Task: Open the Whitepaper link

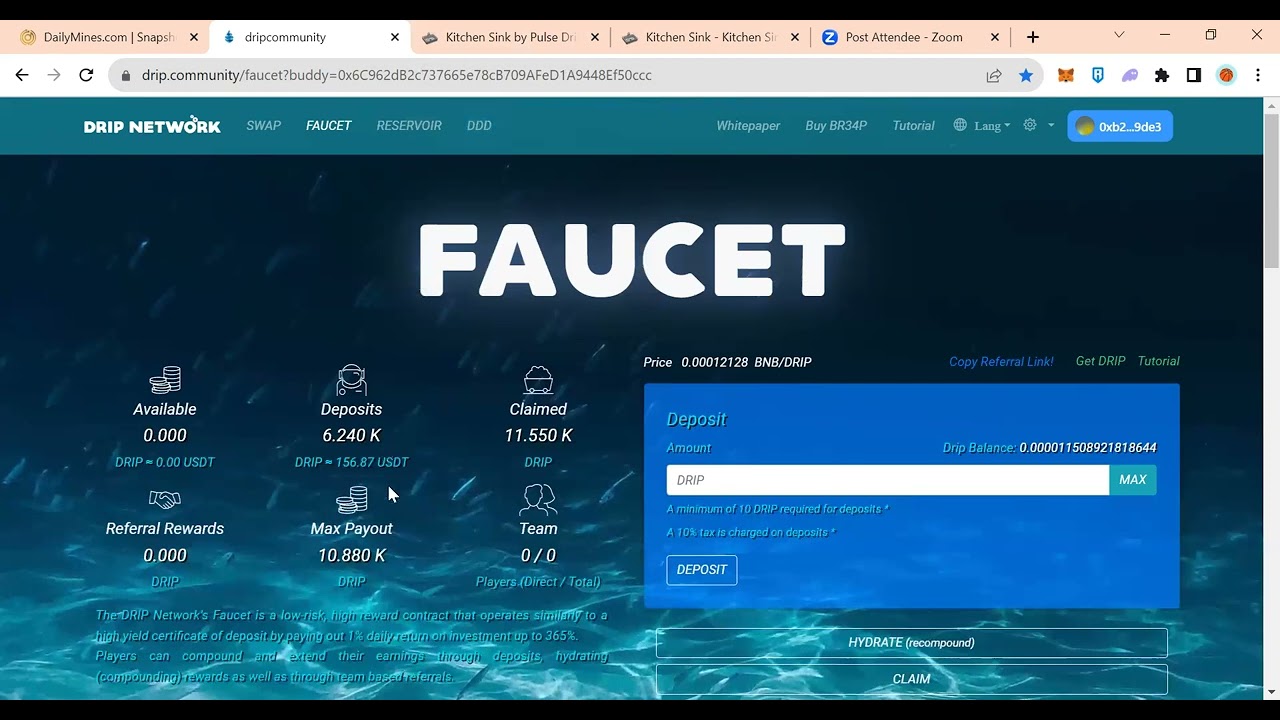Action: [x=748, y=125]
